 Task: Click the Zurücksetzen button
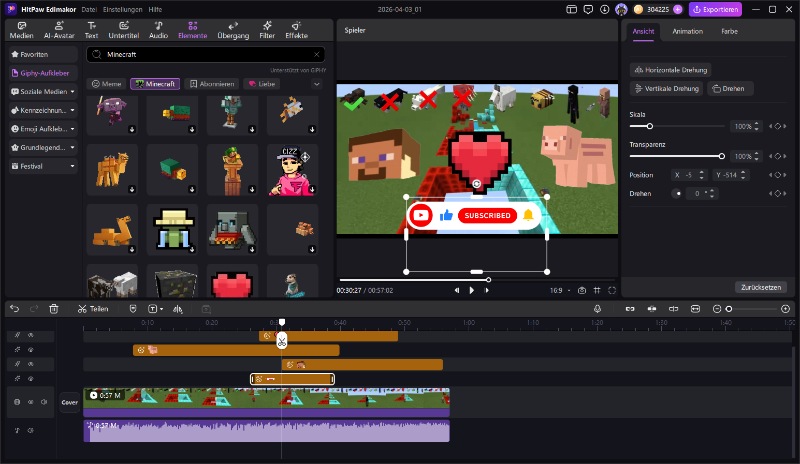pyautogui.click(x=761, y=287)
